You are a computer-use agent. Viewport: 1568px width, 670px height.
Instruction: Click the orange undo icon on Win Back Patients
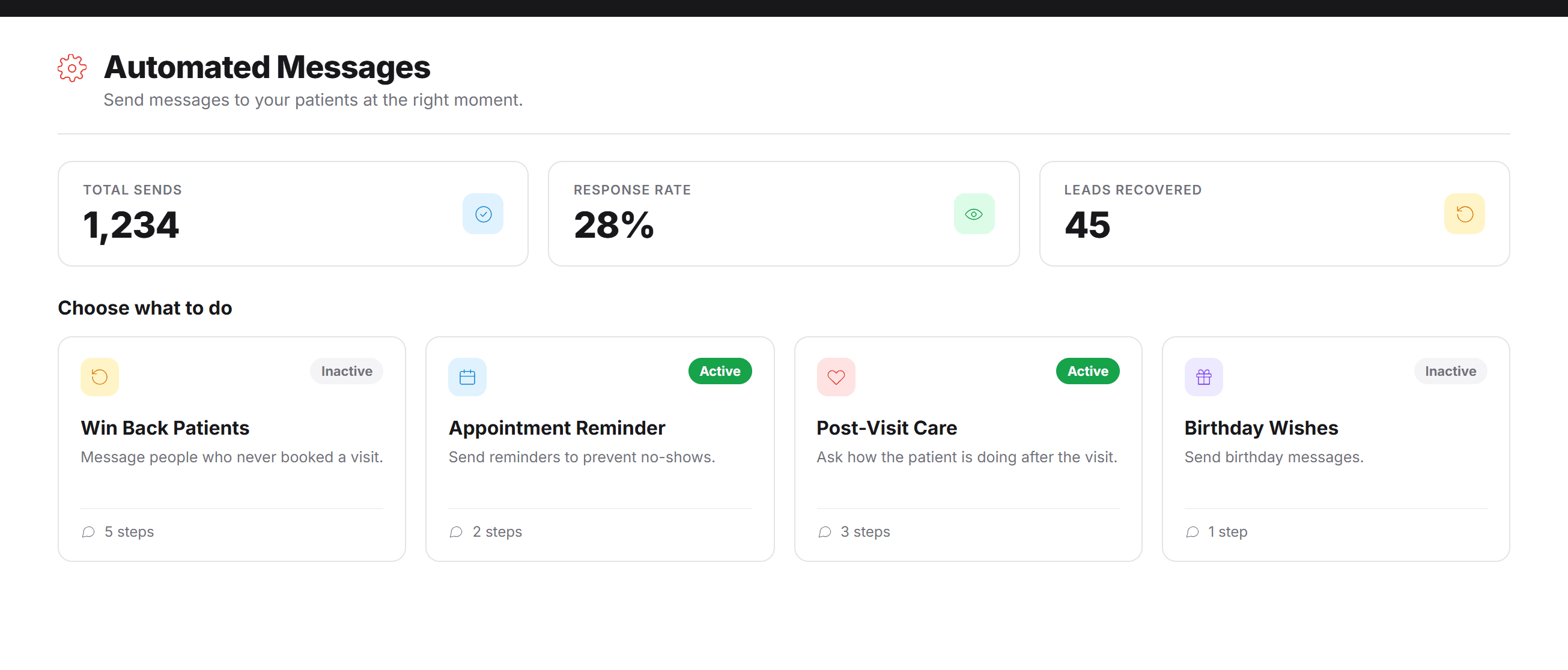click(100, 377)
